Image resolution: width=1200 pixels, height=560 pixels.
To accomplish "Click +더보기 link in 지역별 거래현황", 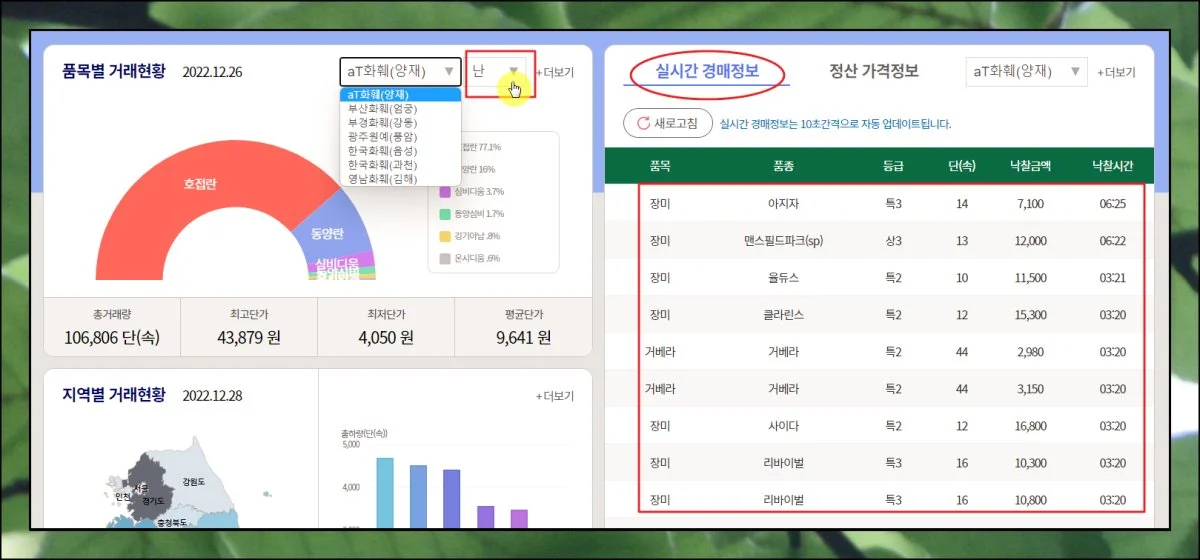I will coord(554,396).
